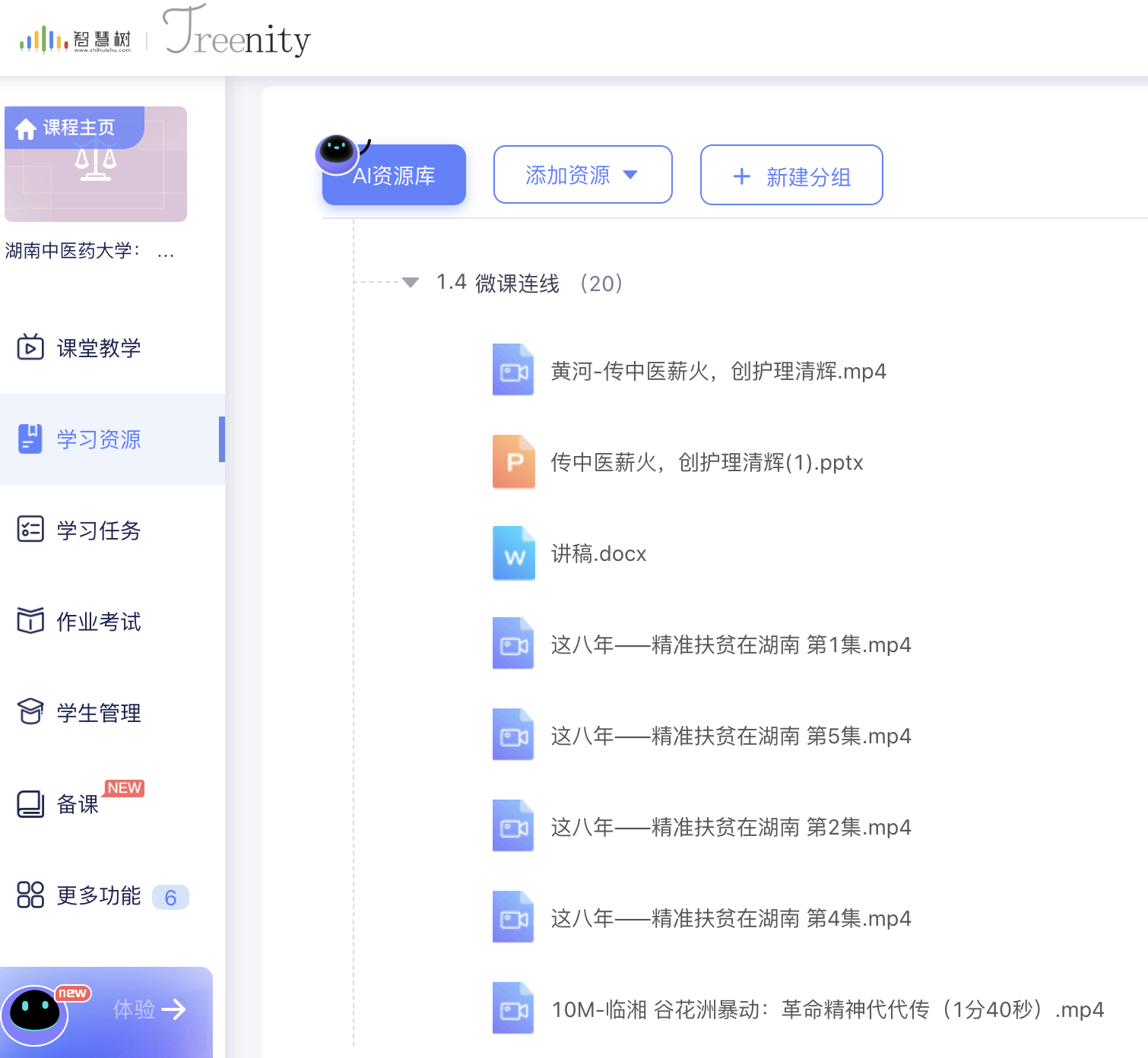Viewport: 1148px width, 1058px height.
Task: Click the 新建分组 button
Action: point(791,176)
